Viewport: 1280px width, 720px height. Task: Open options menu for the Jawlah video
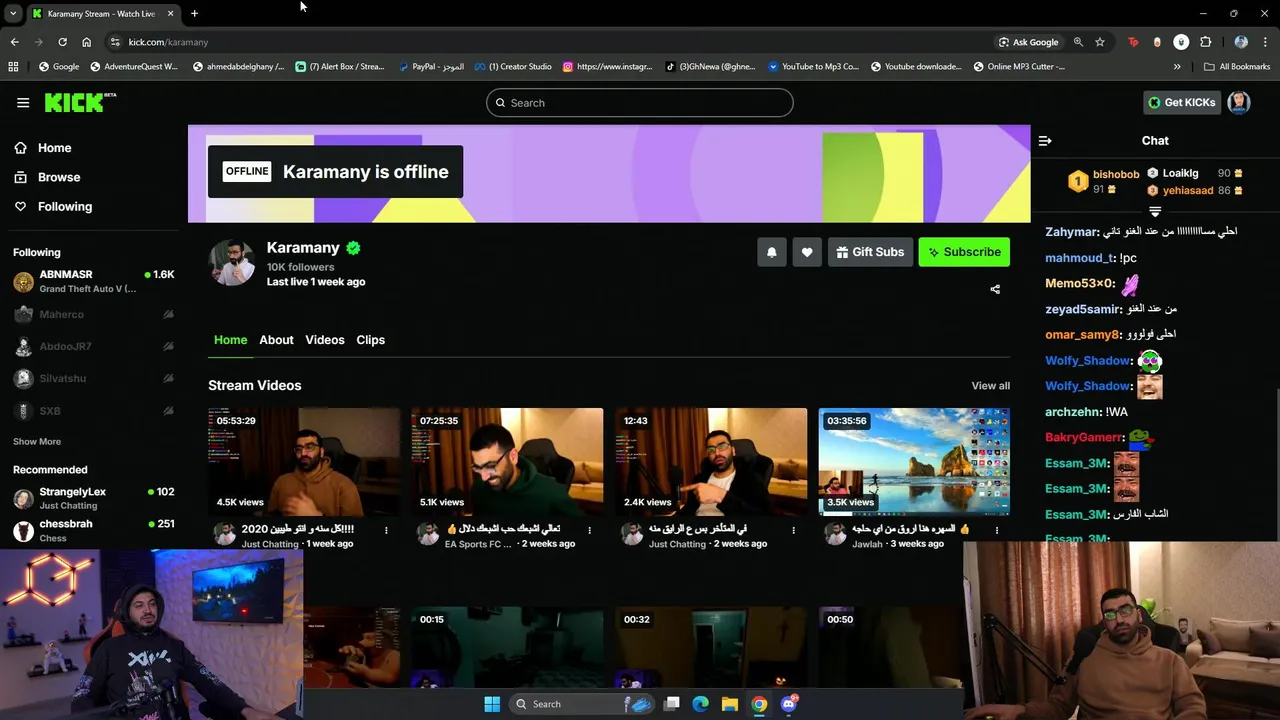coord(997,531)
